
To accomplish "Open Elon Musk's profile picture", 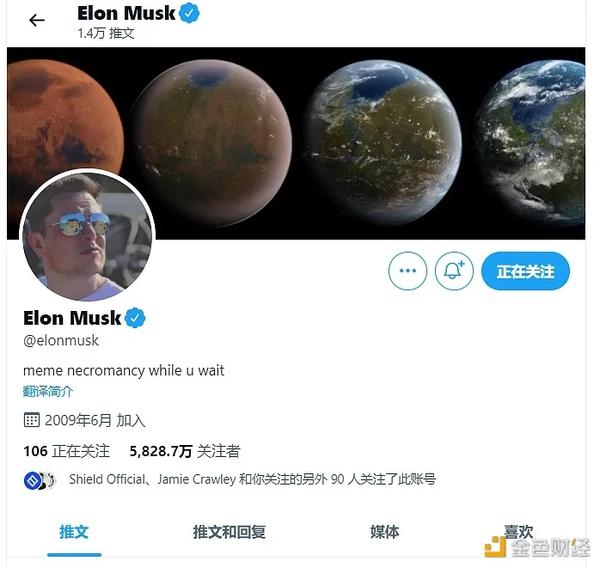I will click(x=87, y=236).
